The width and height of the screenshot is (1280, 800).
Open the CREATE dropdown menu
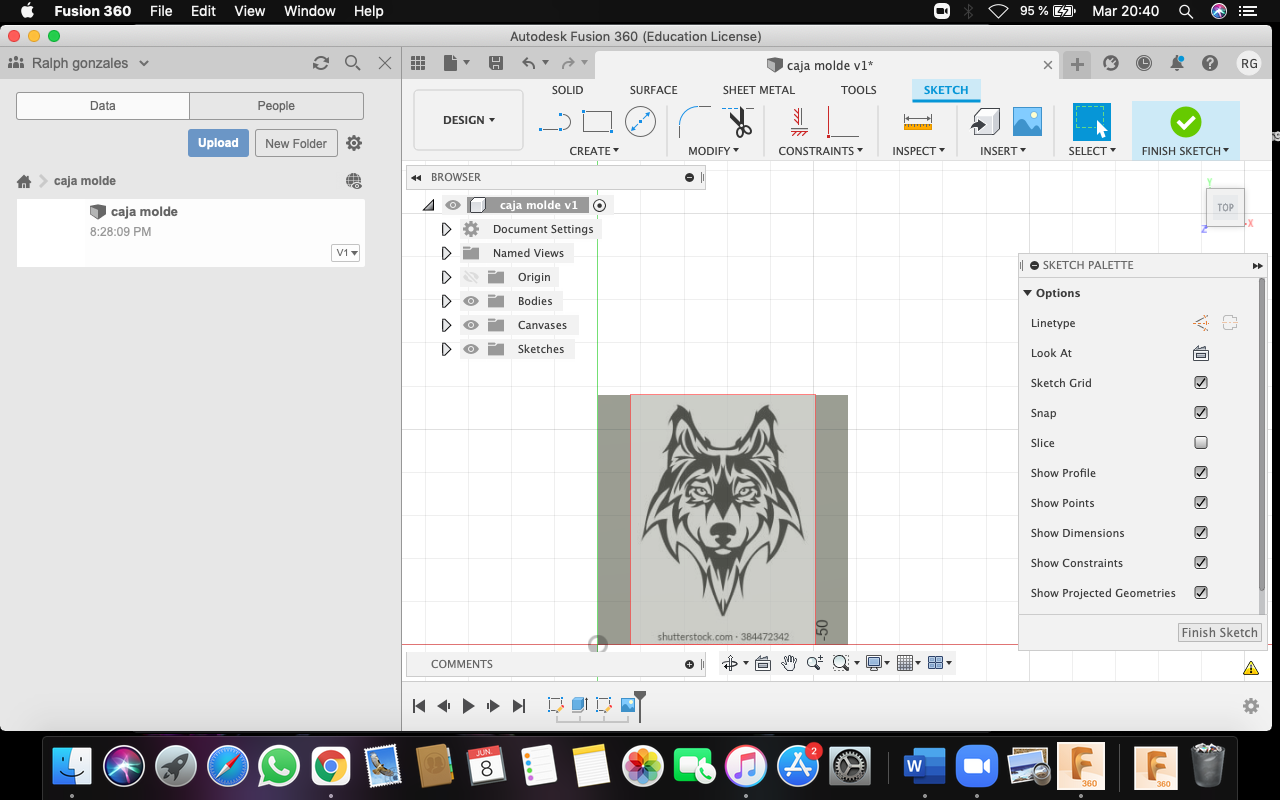pos(594,151)
